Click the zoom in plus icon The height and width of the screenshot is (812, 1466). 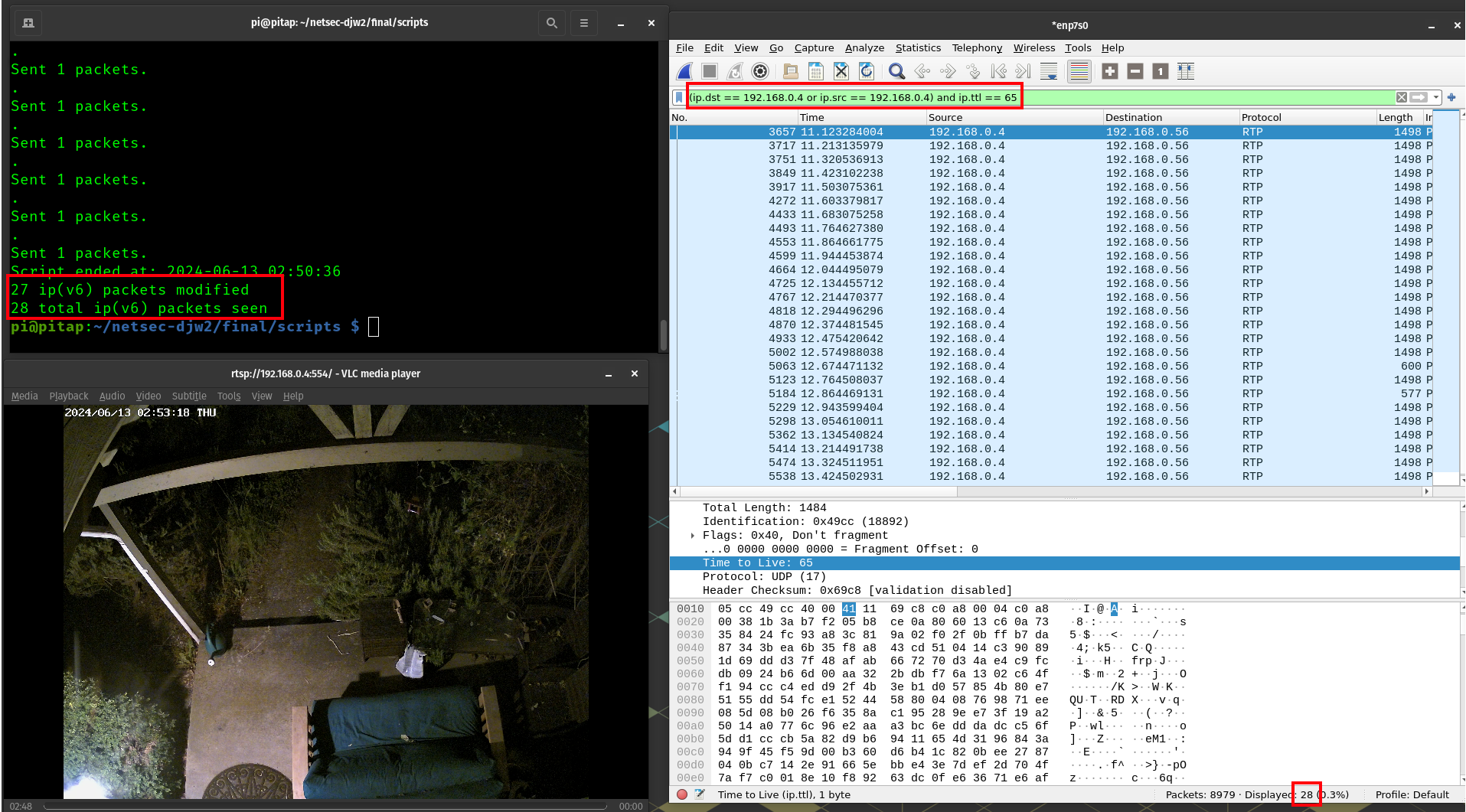click(1110, 71)
